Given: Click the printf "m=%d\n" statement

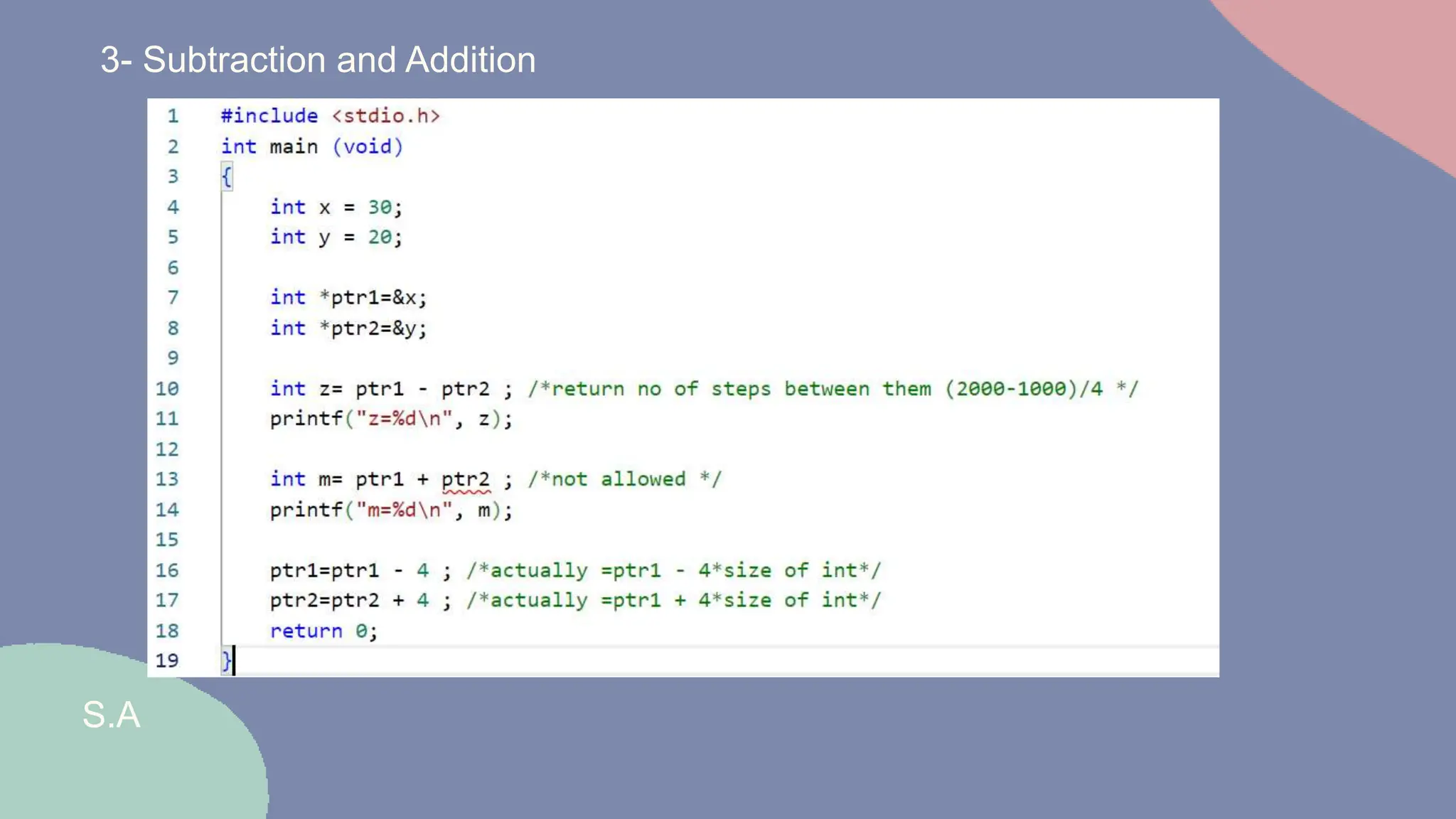Looking at the screenshot, I should pyautogui.click(x=391, y=510).
